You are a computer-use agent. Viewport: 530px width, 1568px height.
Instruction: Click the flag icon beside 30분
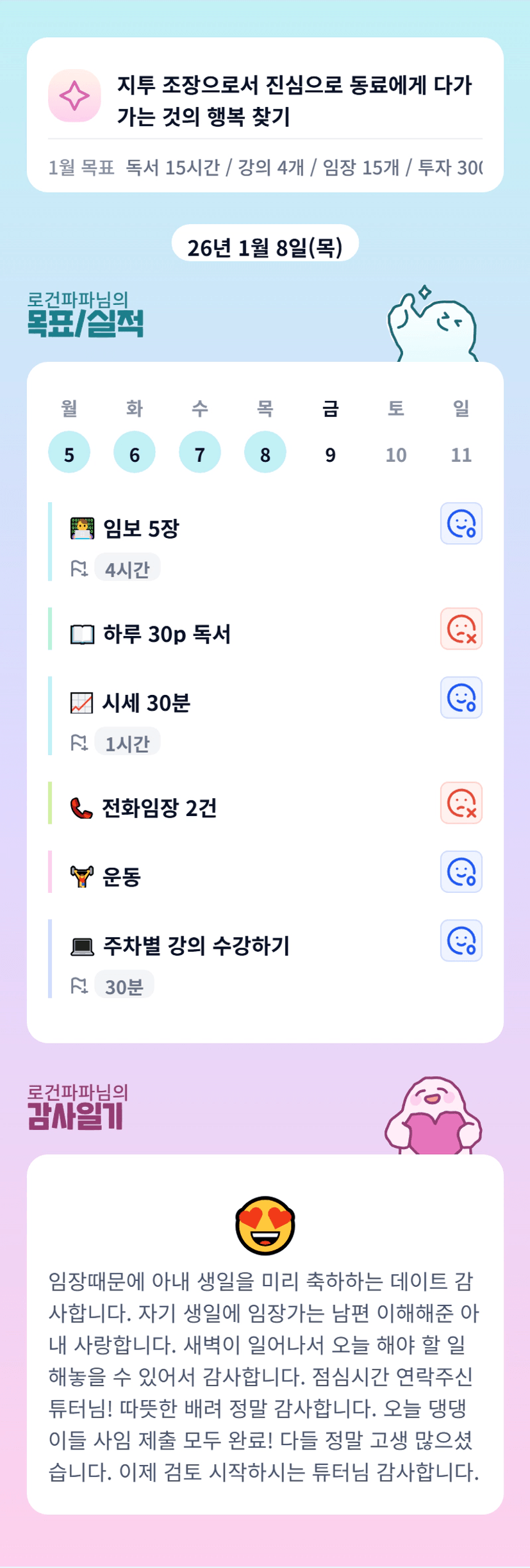tap(79, 986)
